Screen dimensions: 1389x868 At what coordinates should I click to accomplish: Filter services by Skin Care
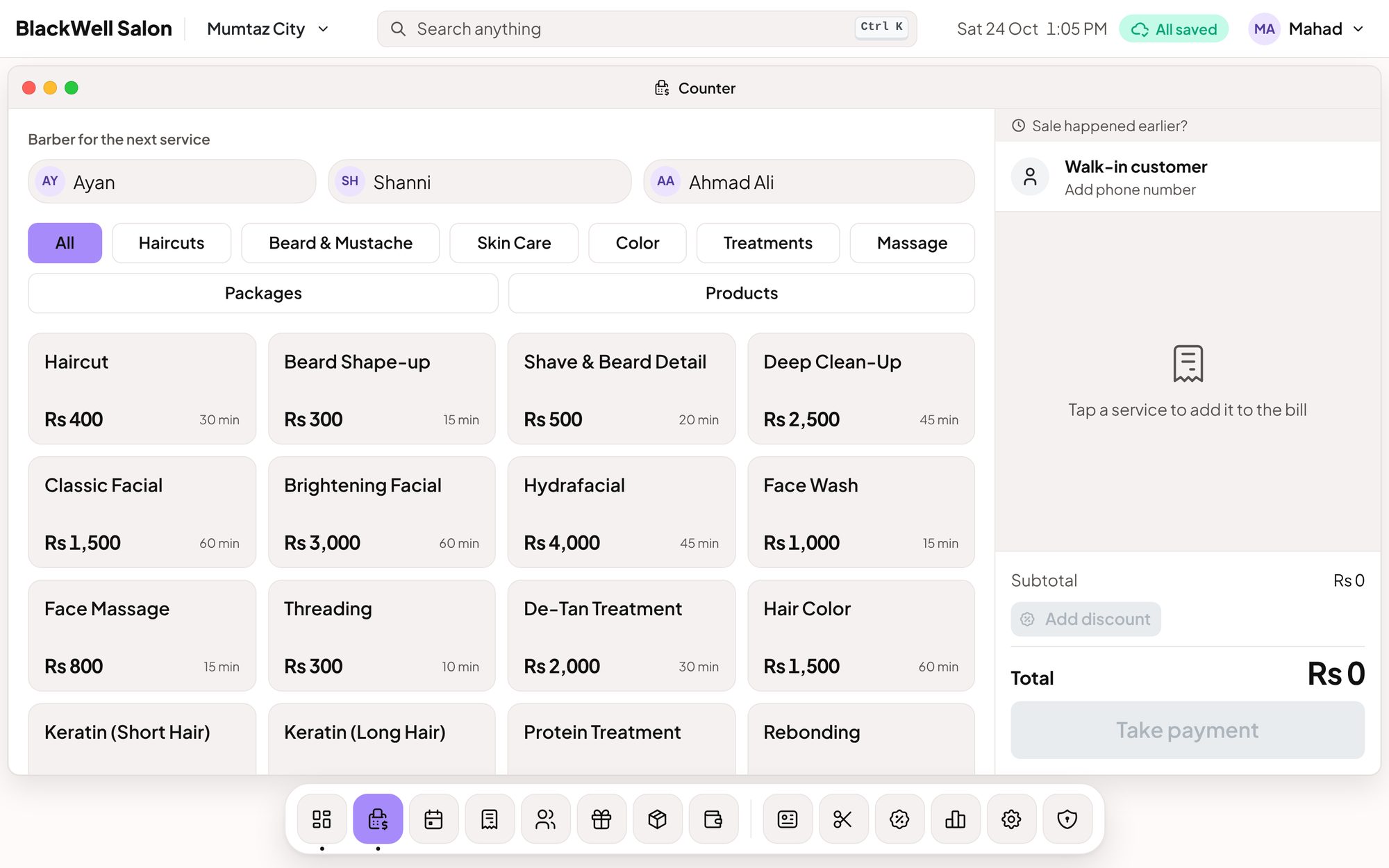514,243
